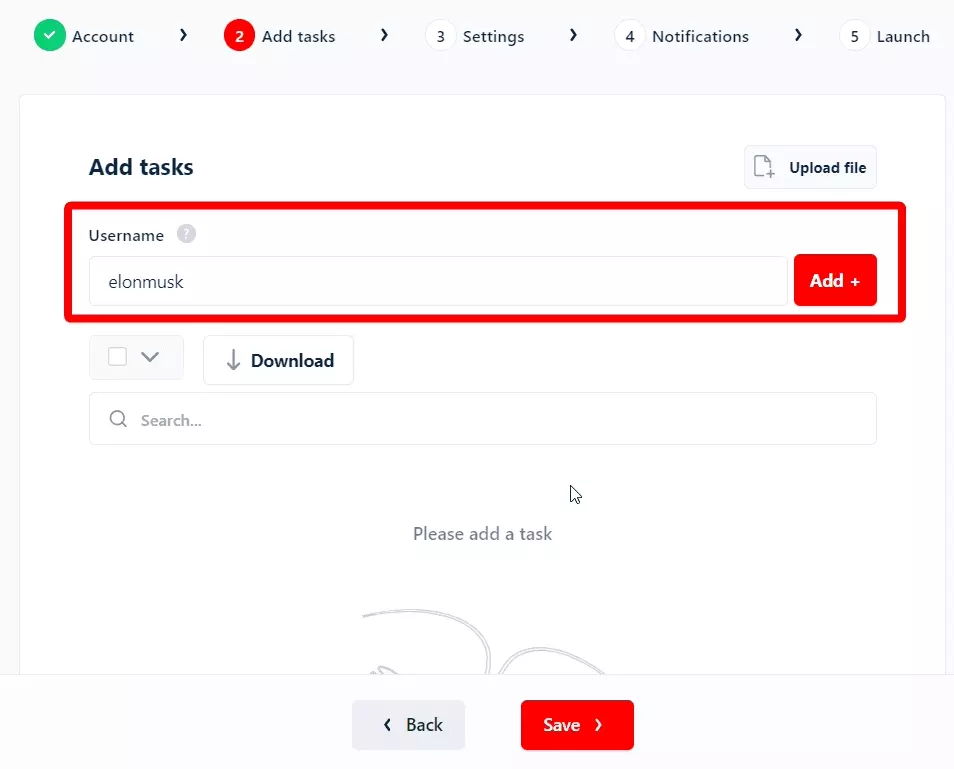Click the Download arrow icon
Viewport: 954px width, 769px height.
[233, 361]
